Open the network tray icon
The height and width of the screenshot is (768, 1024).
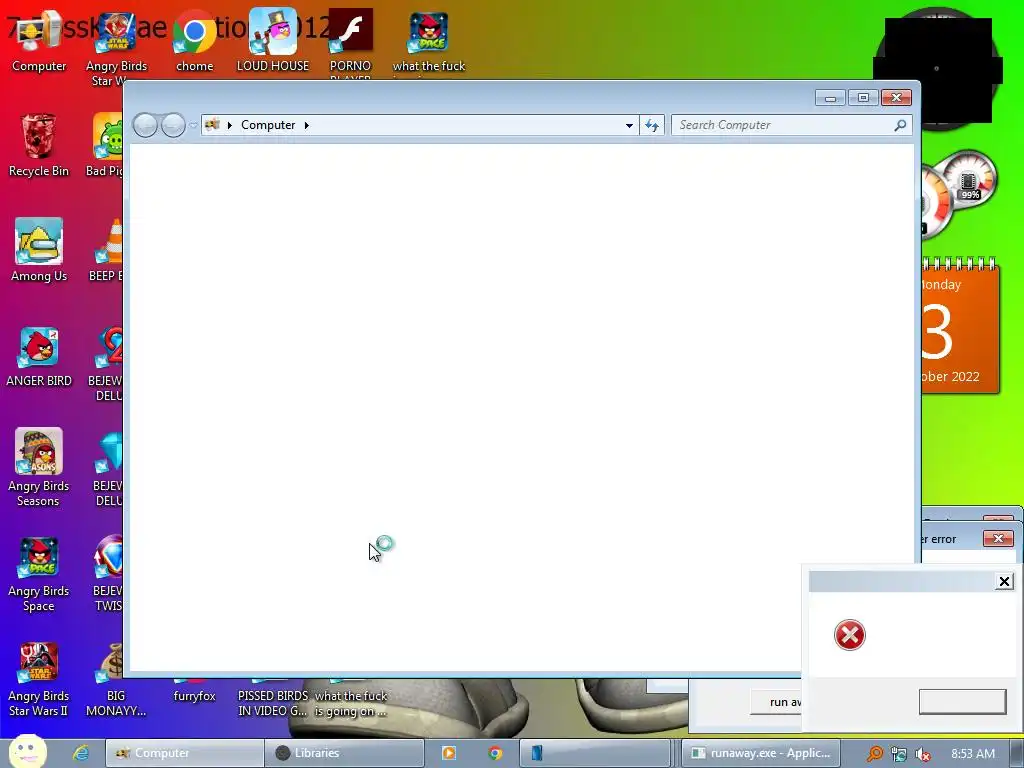point(899,754)
